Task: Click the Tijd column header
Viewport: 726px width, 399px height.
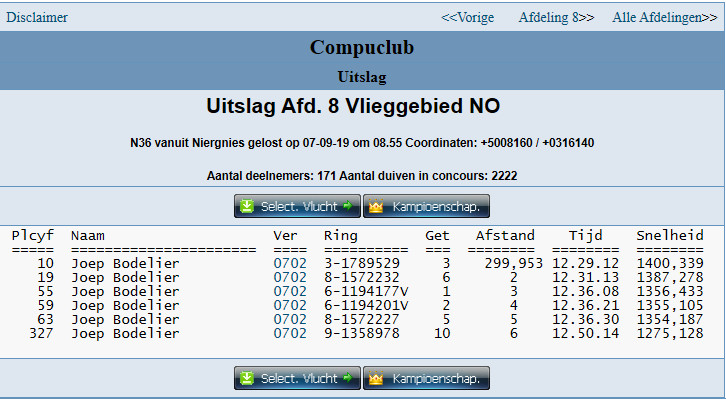Action: point(586,236)
